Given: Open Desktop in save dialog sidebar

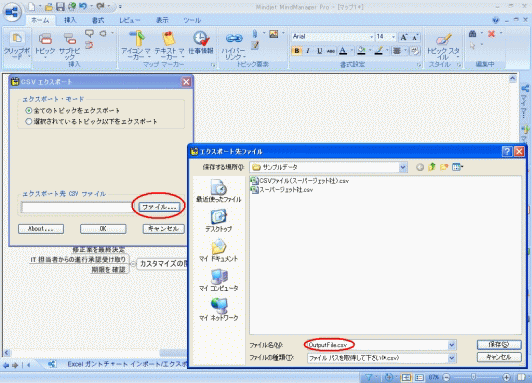Looking at the screenshot, I should click(x=218, y=221).
